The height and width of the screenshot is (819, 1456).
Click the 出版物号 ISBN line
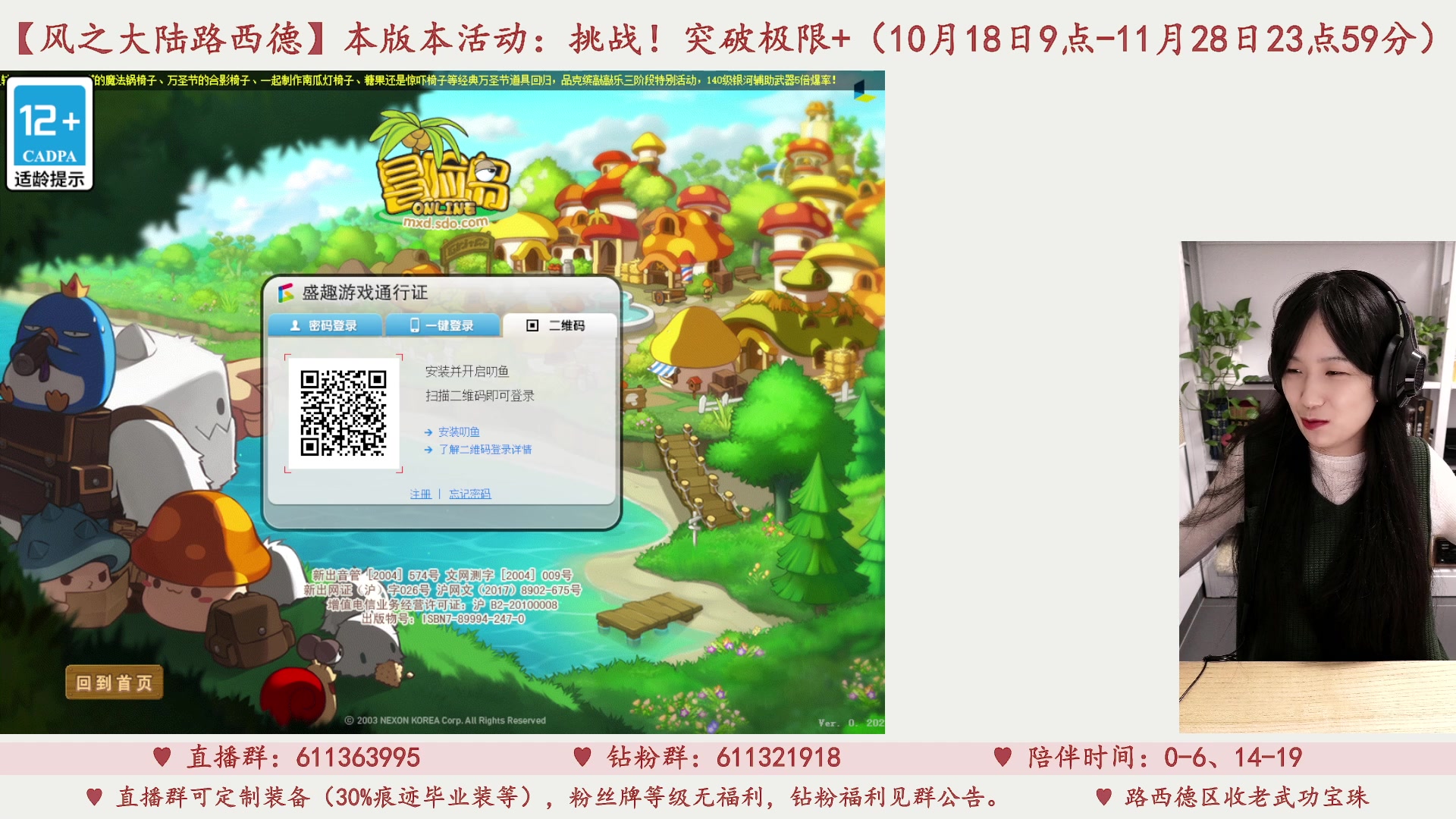[x=443, y=619]
